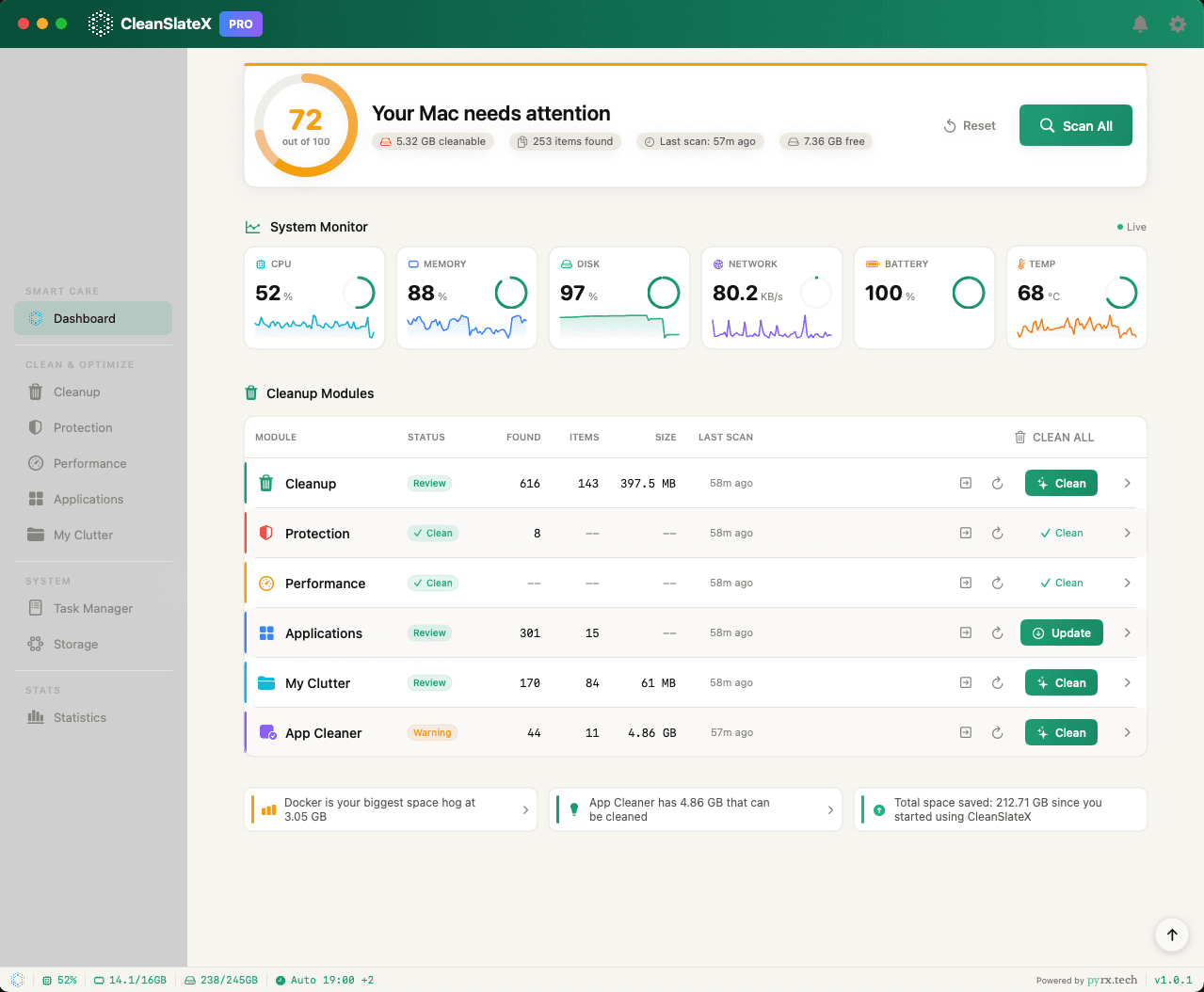Click the PRO badge
This screenshot has width=1204, height=992.
(241, 24)
